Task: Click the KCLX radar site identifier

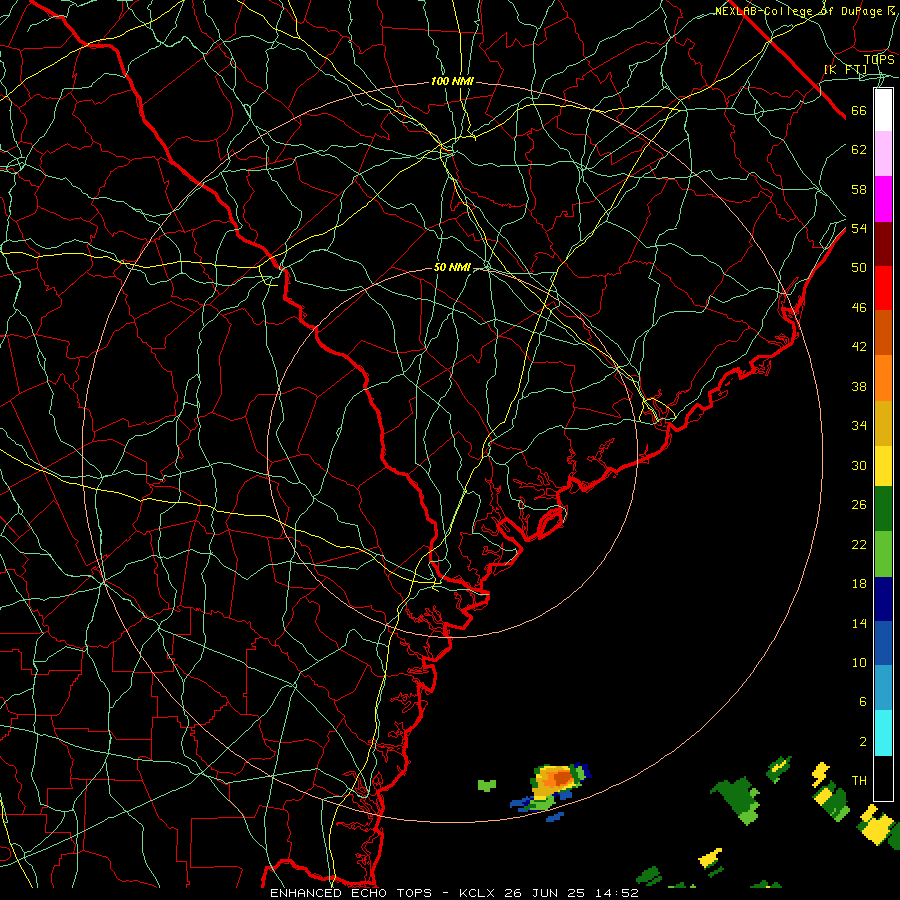Action: pyautogui.click(x=478, y=893)
